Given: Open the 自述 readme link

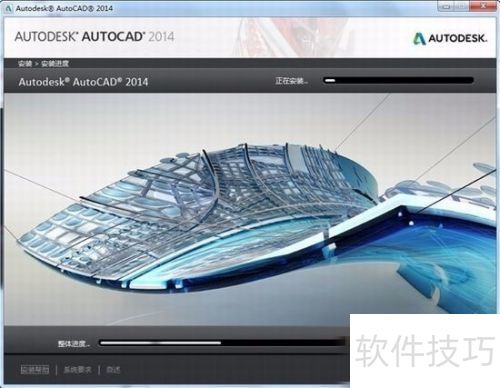Looking at the screenshot, I should coord(113,370).
